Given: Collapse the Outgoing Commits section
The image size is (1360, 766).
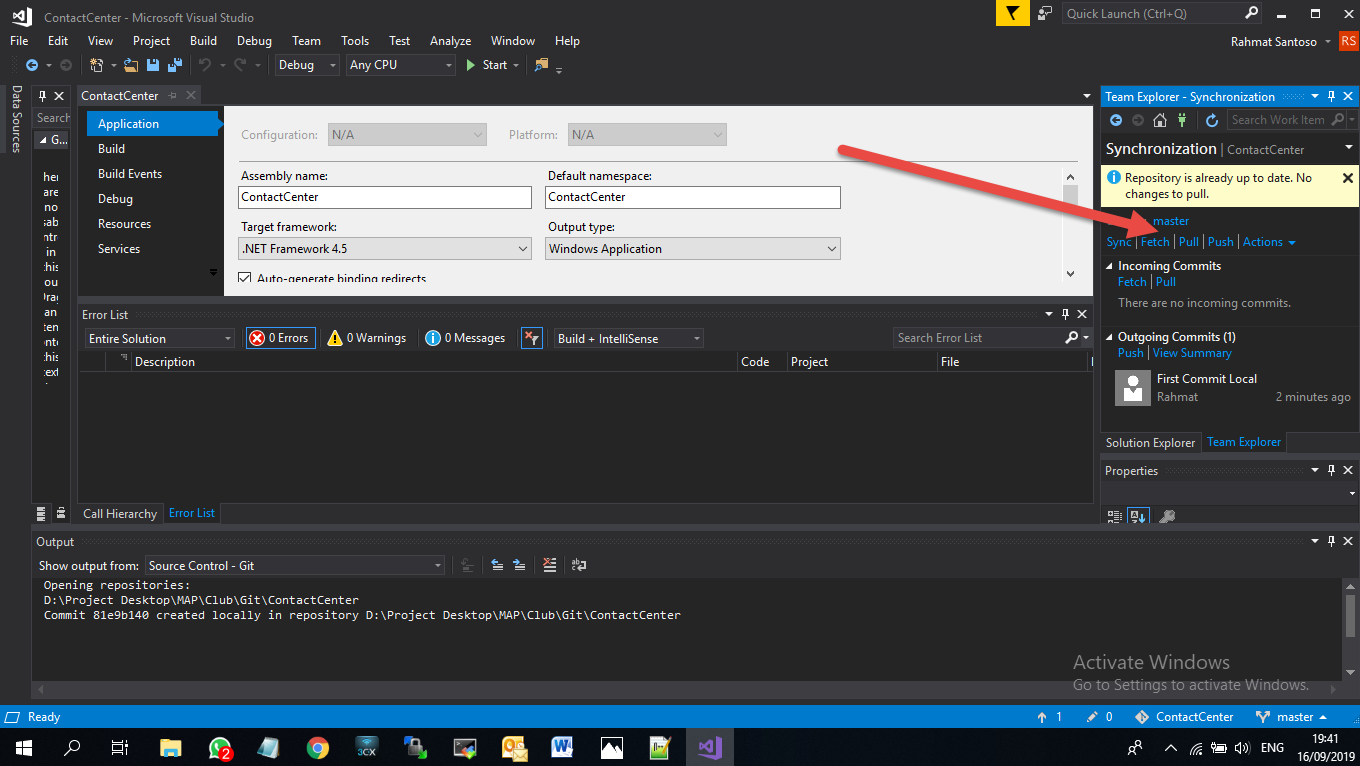Looking at the screenshot, I should point(1109,337).
